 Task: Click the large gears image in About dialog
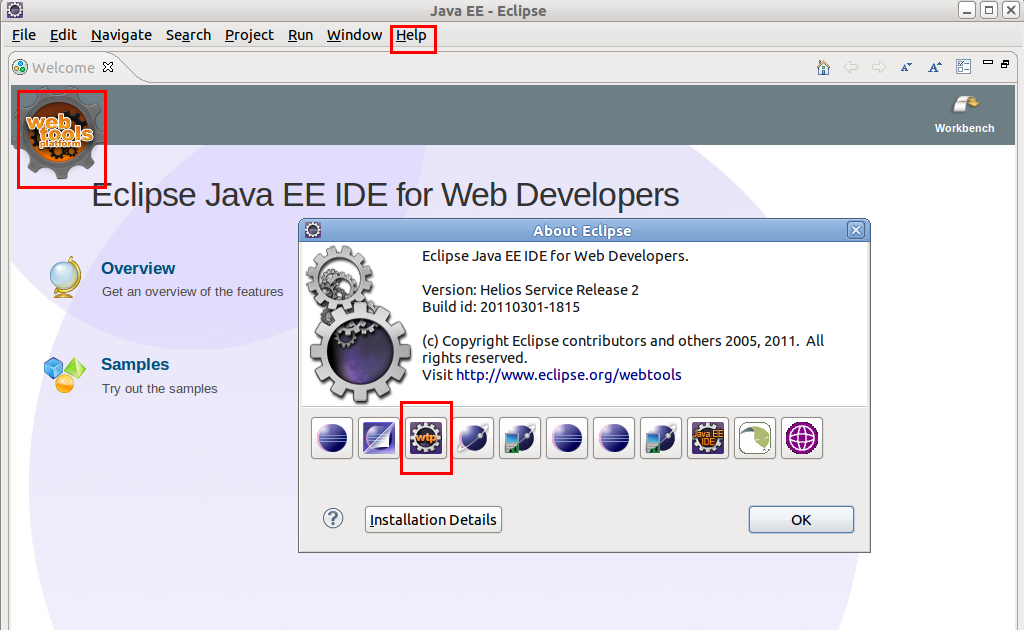tap(358, 324)
